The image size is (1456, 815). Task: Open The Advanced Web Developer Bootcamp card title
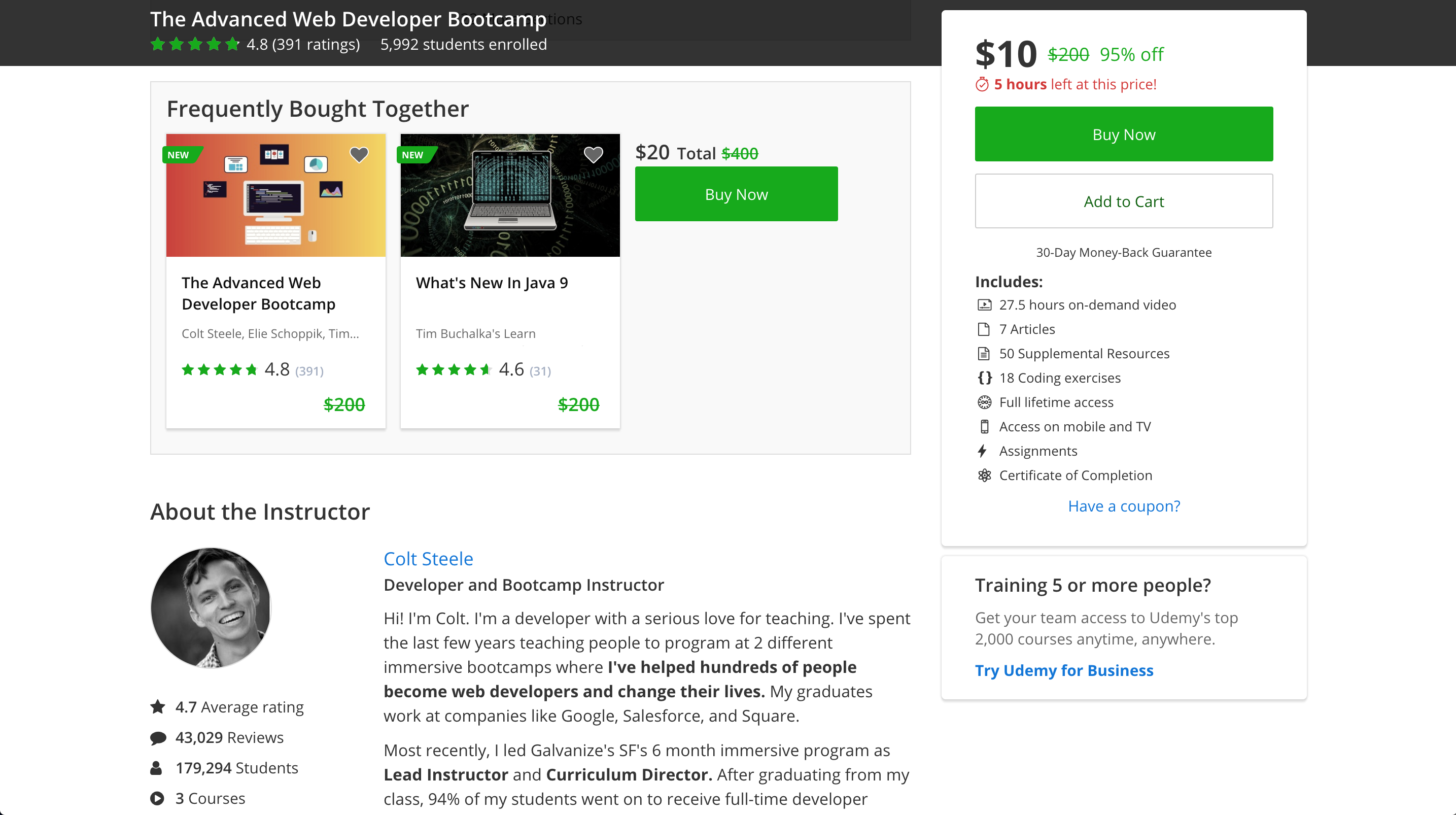coord(258,293)
